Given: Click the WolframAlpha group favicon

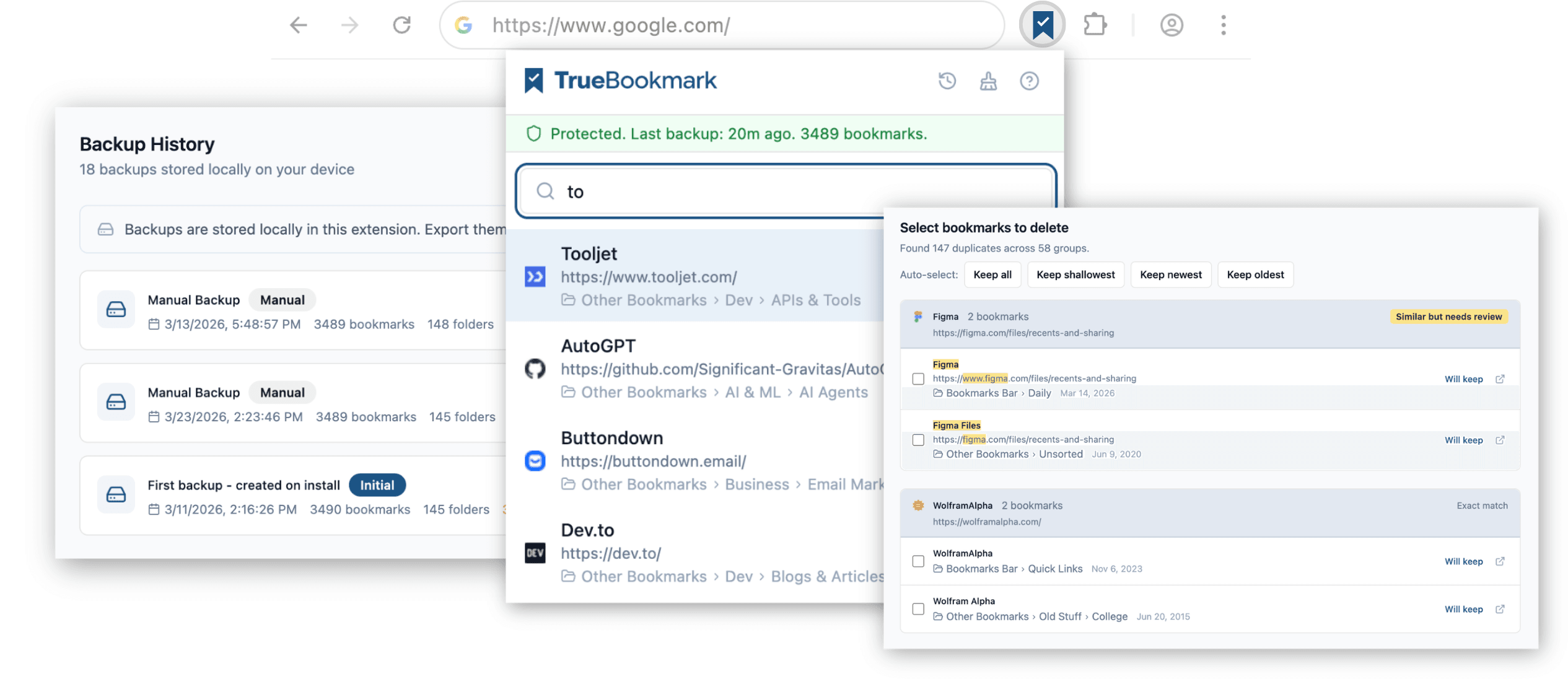Looking at the screenshot, I should (x=918, y=506).
